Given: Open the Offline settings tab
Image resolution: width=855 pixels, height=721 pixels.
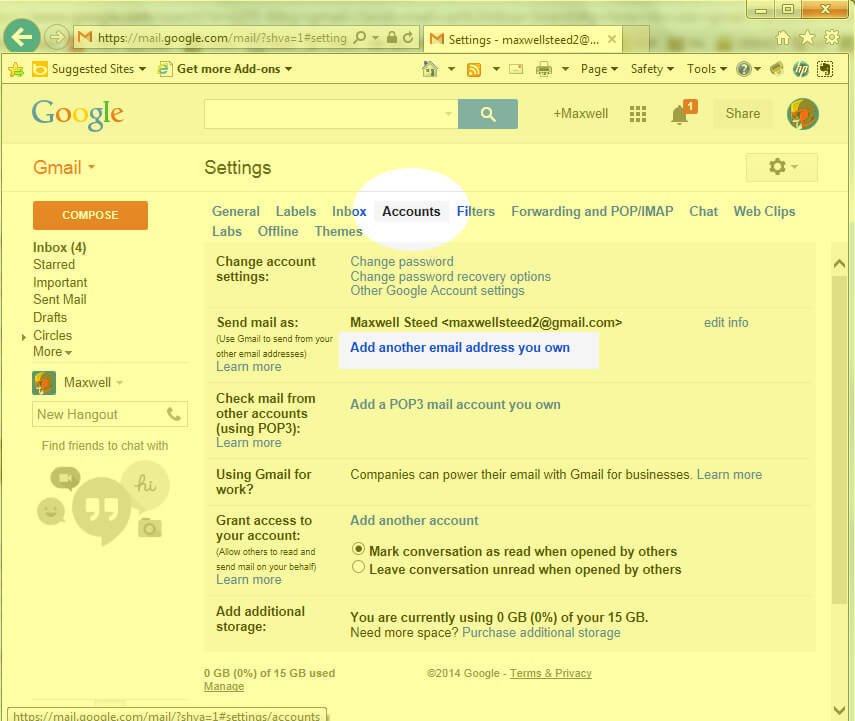Looking at the screenshot, I should (x=278, y=231).
